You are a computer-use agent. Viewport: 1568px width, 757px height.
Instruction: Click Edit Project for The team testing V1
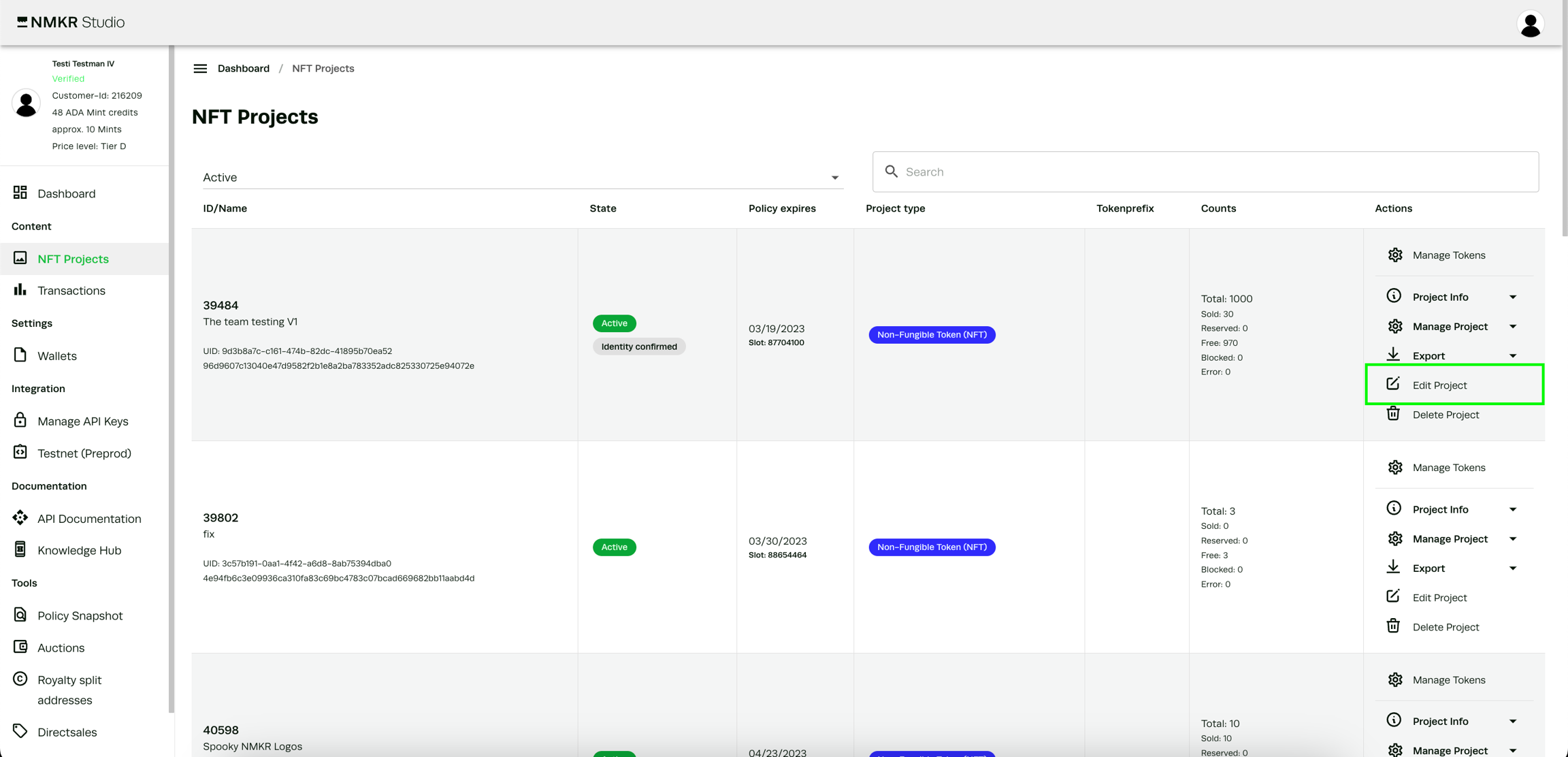1439,385
